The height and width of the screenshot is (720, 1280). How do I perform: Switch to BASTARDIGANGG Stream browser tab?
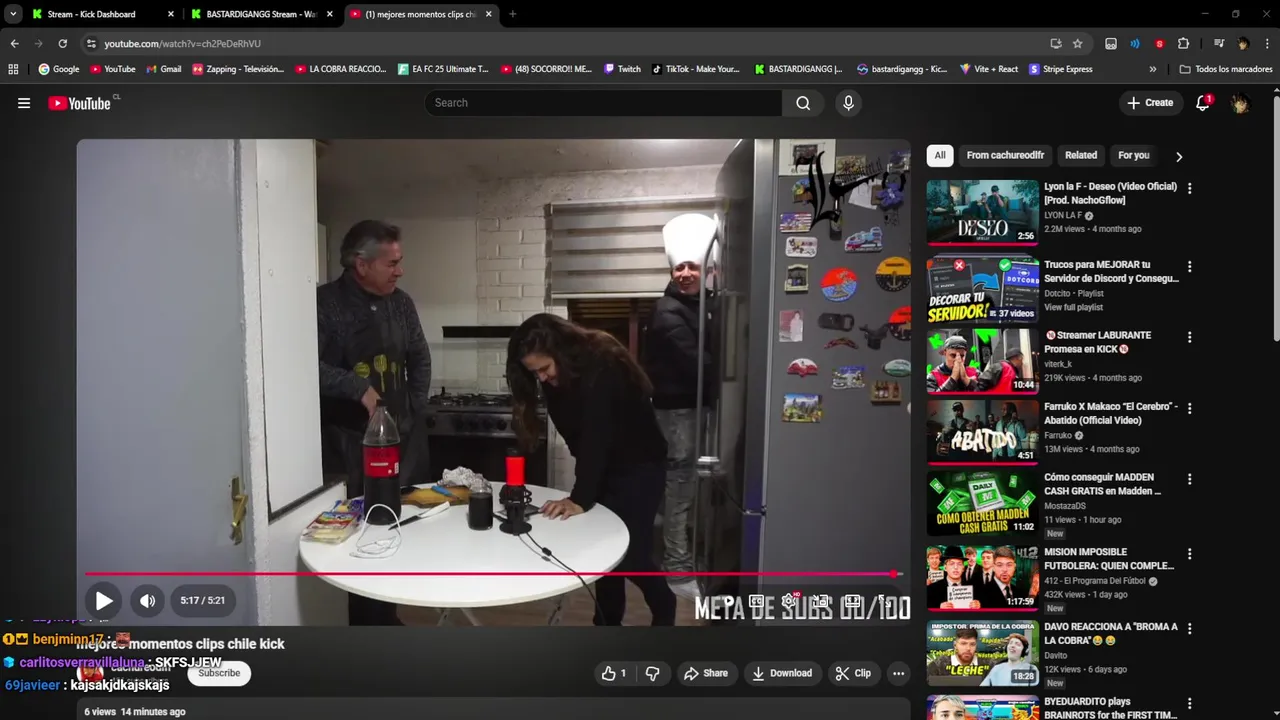[260, 14]
